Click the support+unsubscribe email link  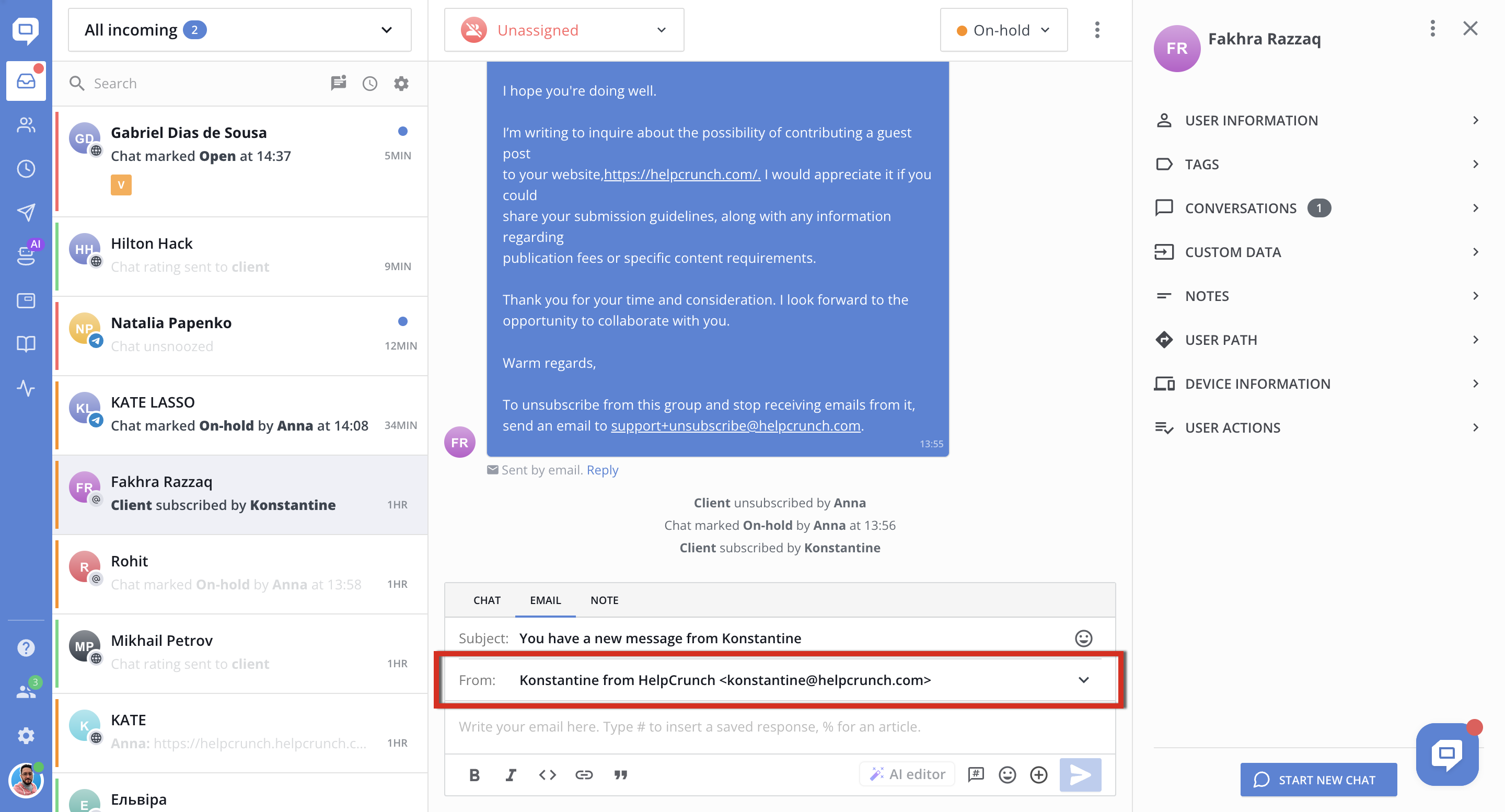[736, 425]
